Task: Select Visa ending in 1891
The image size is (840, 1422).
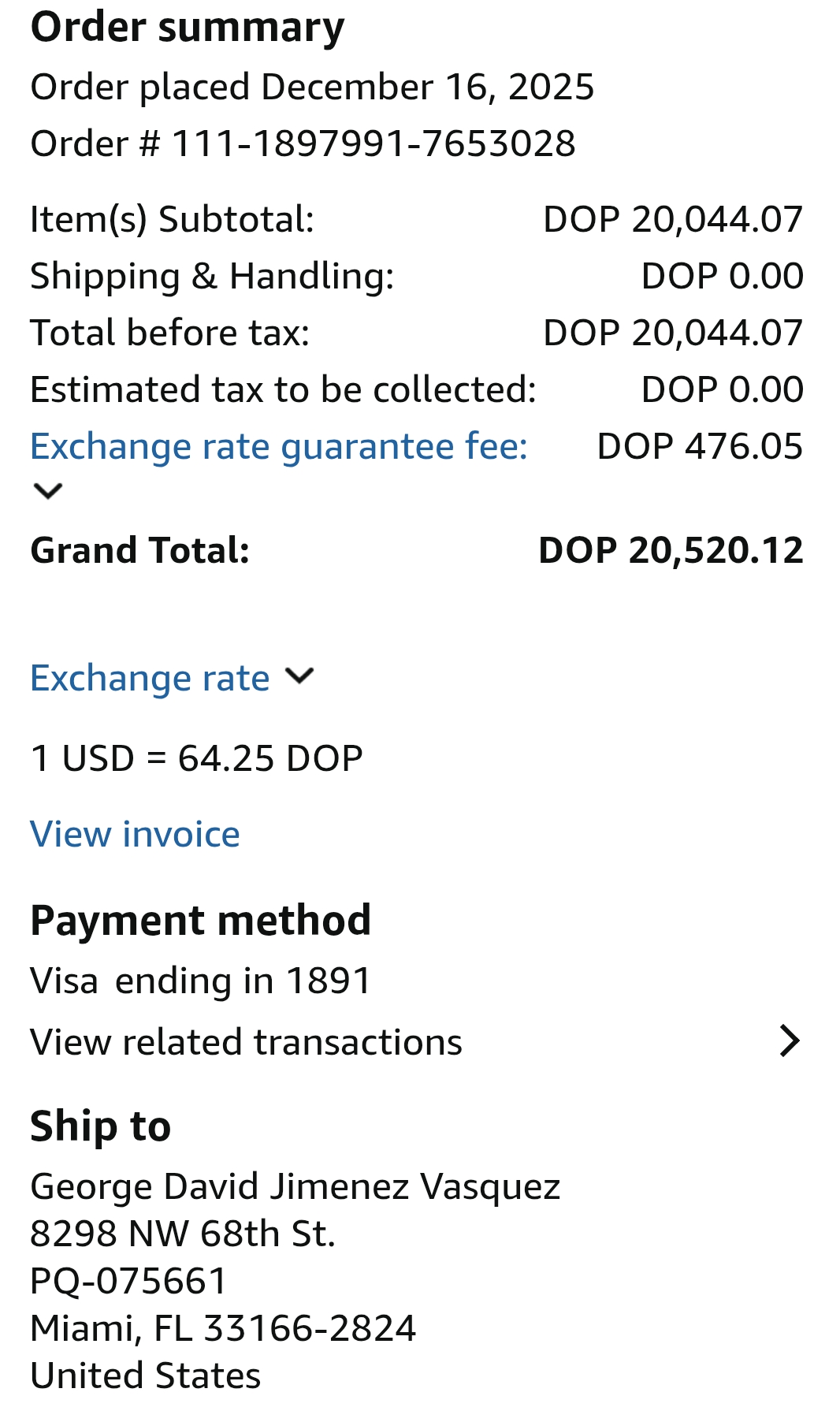Action: coord(200,981)
